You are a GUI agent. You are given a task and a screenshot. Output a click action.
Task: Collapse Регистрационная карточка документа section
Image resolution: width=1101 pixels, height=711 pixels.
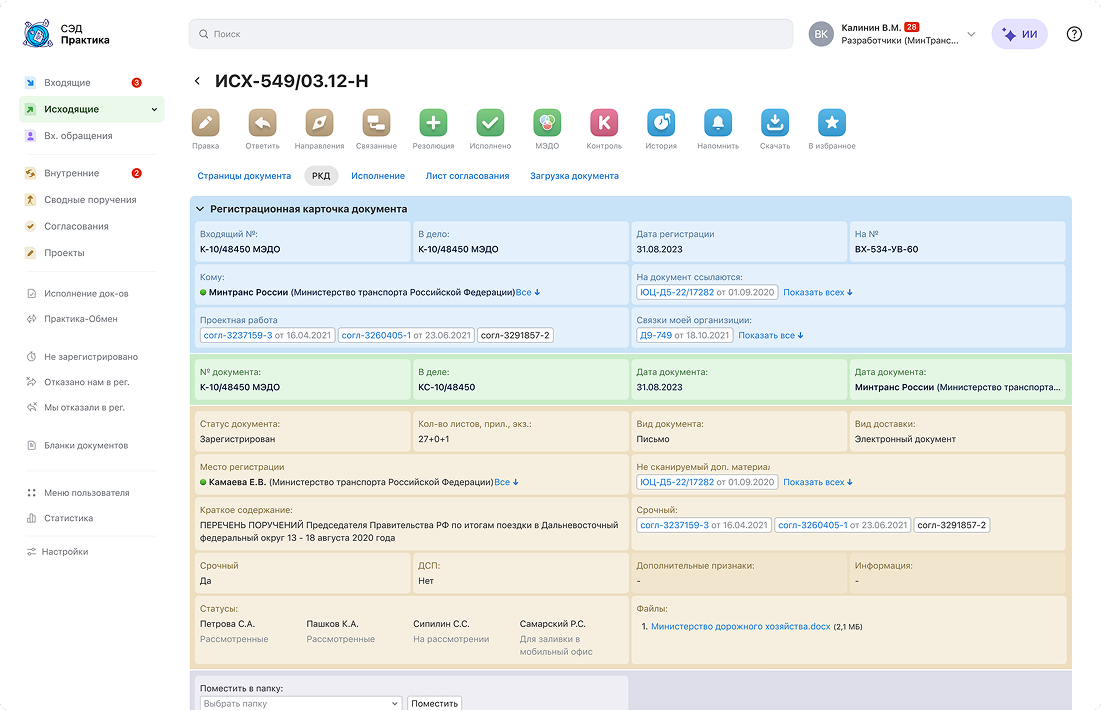200,209
